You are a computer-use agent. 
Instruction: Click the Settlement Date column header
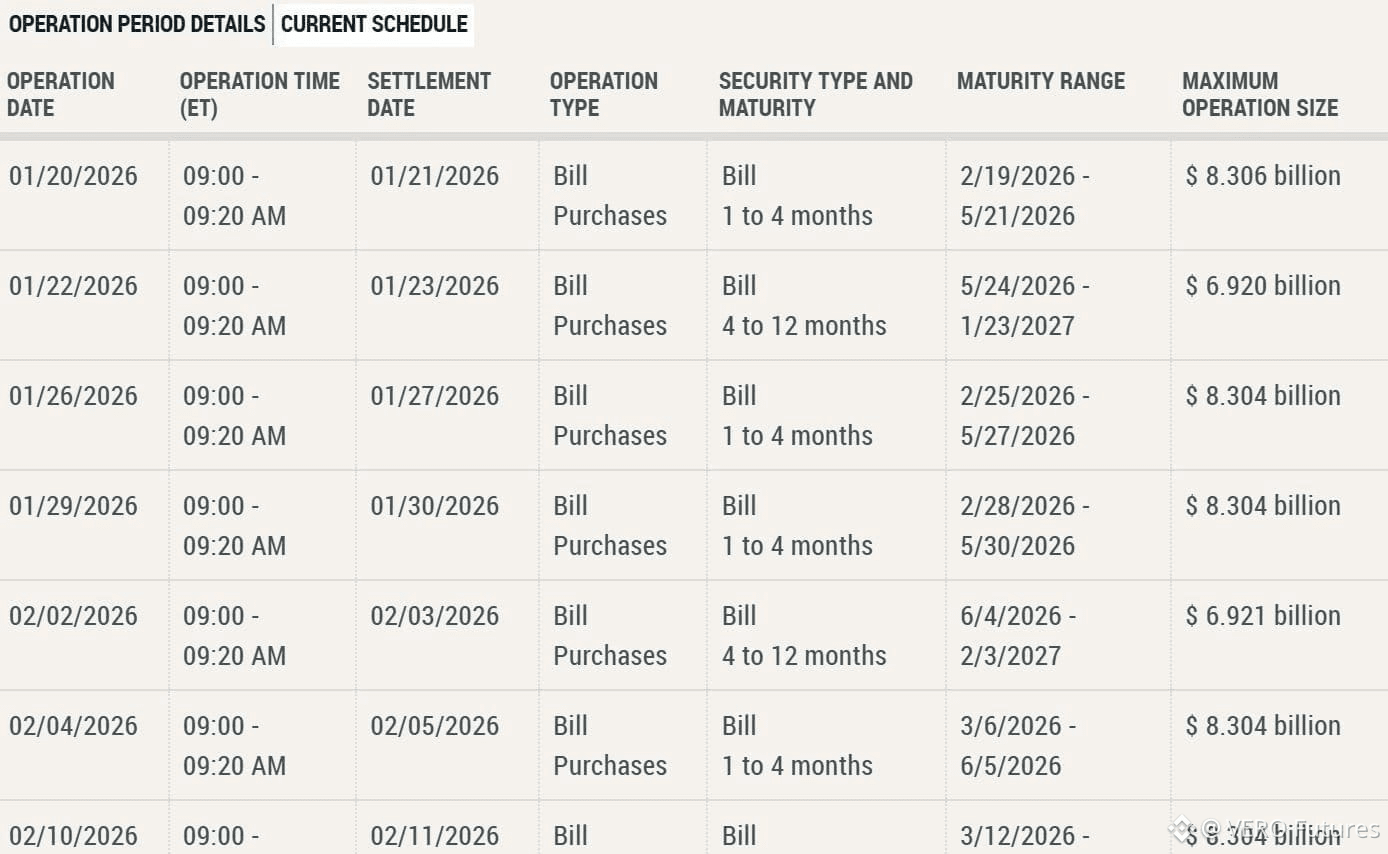point(429,94)
